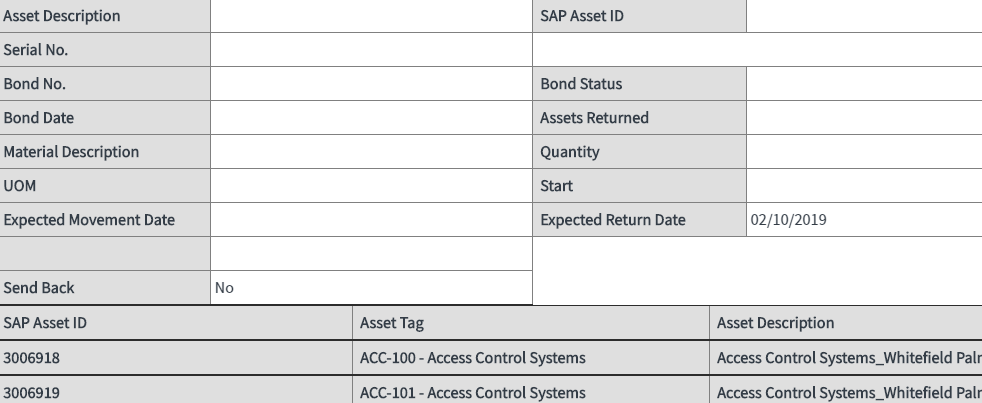Click the Send Back field showing No
Viewport: 982px width, 403px height.
click(371, 288)
